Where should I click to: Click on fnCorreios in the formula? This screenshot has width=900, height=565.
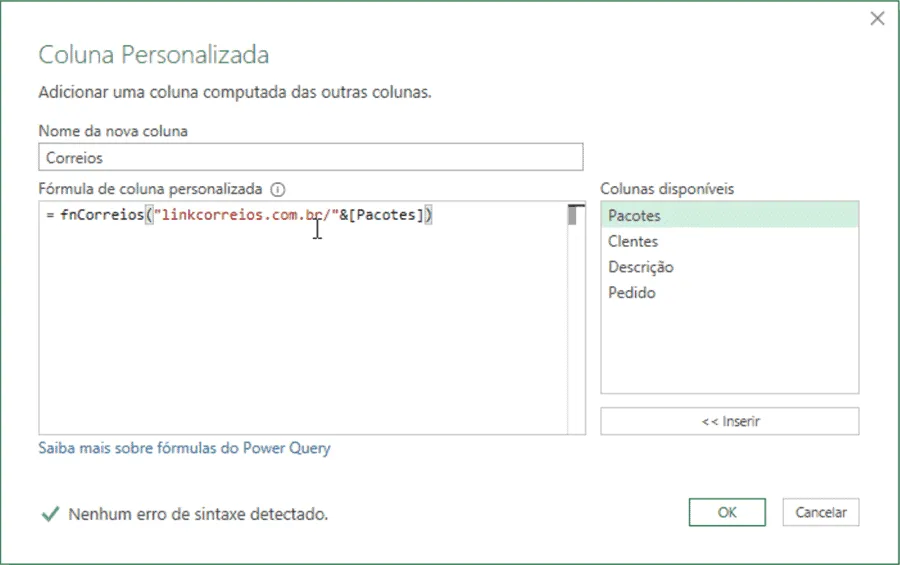coord(102,215)
